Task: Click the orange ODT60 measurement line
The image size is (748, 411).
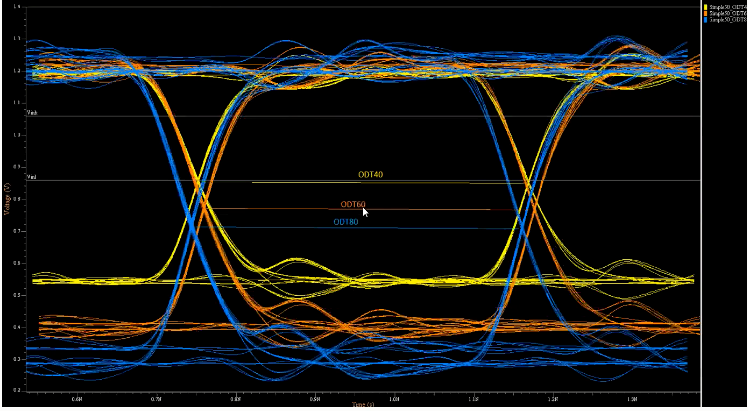Action: [363, 209]
